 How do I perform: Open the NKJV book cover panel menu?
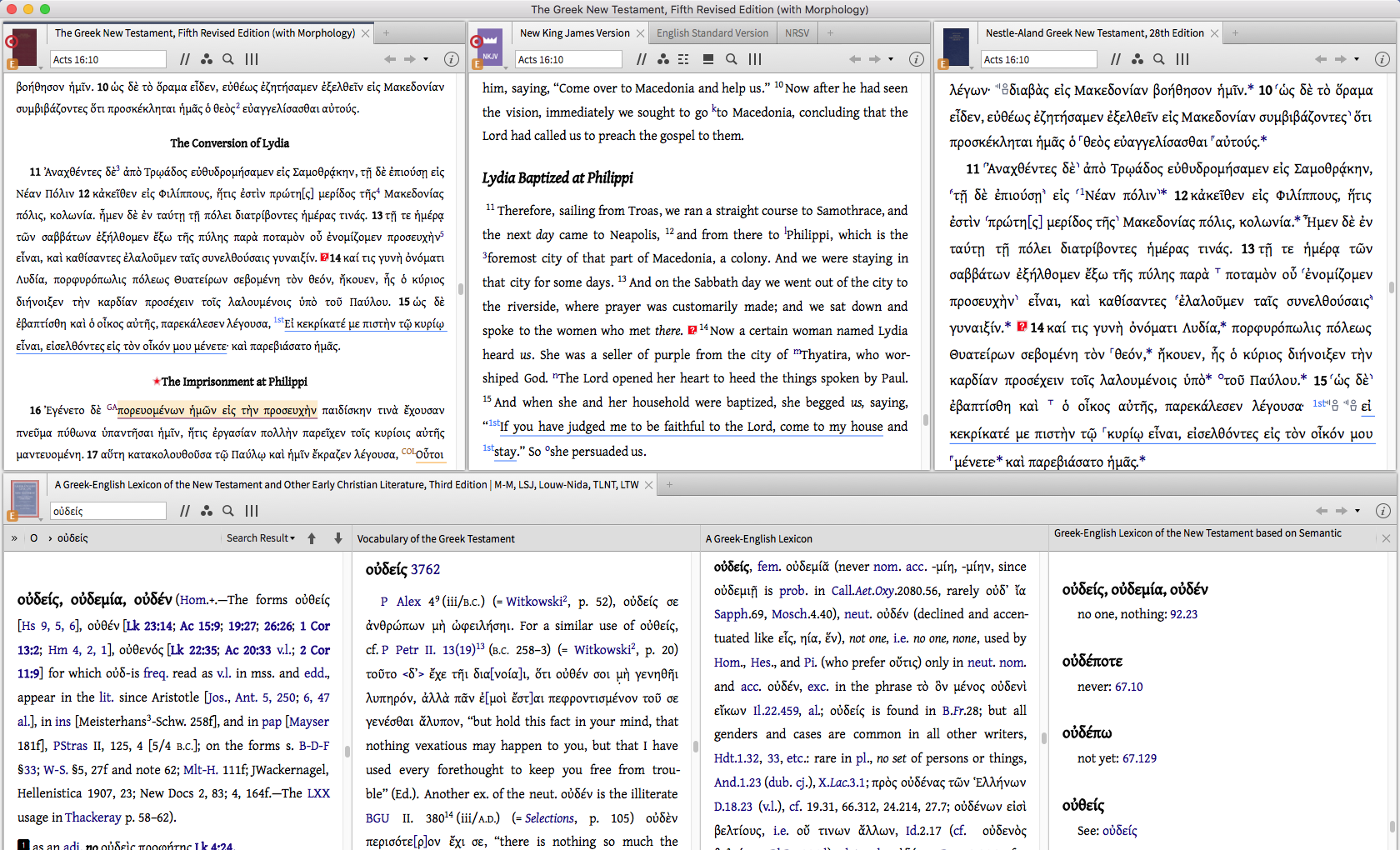pos(488,48)
